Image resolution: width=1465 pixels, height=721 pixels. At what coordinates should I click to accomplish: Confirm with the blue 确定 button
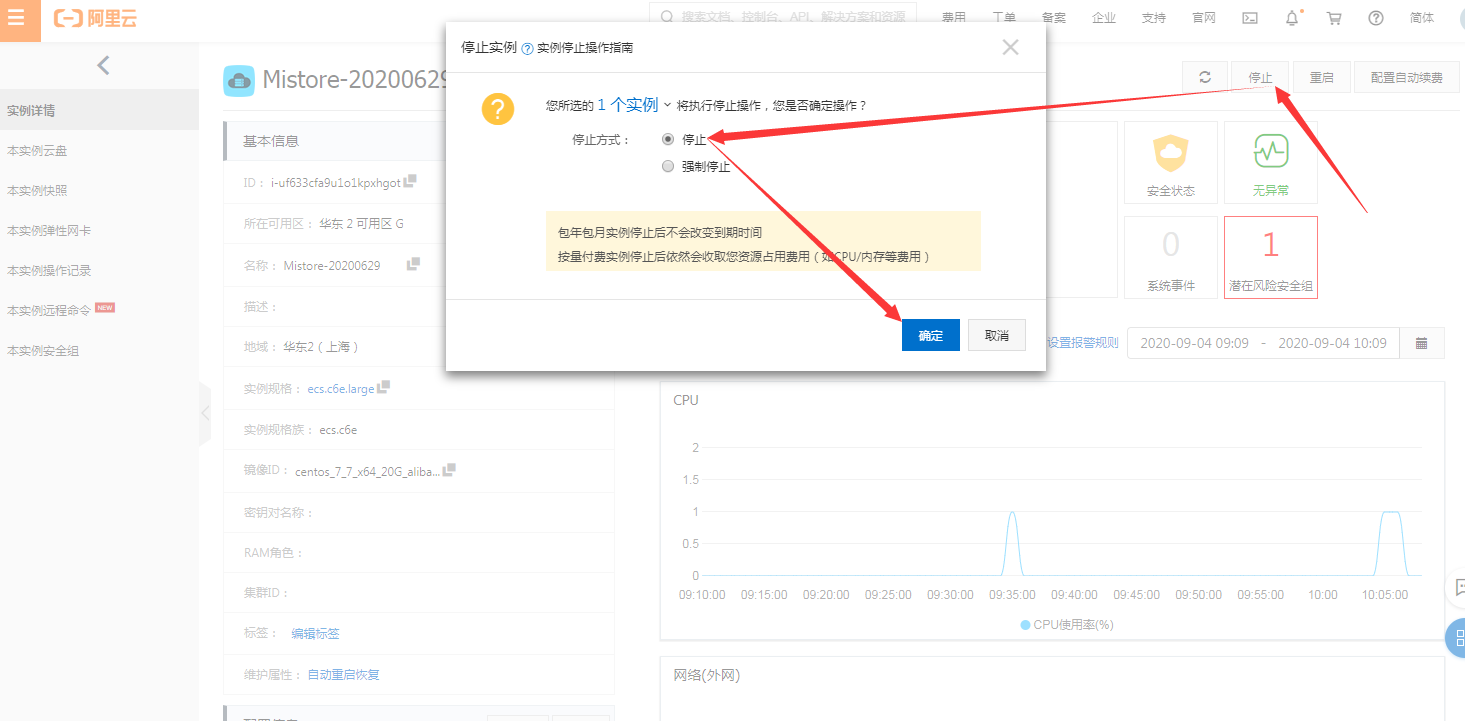click(x=930, y=335)
